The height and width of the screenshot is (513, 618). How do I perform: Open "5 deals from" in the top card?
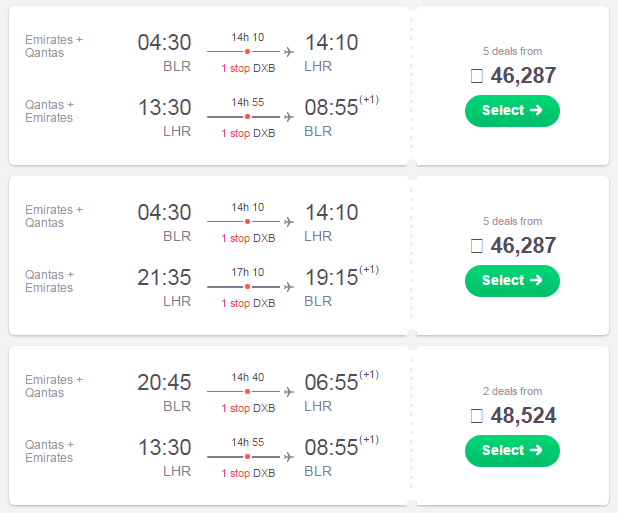point(512,51)
